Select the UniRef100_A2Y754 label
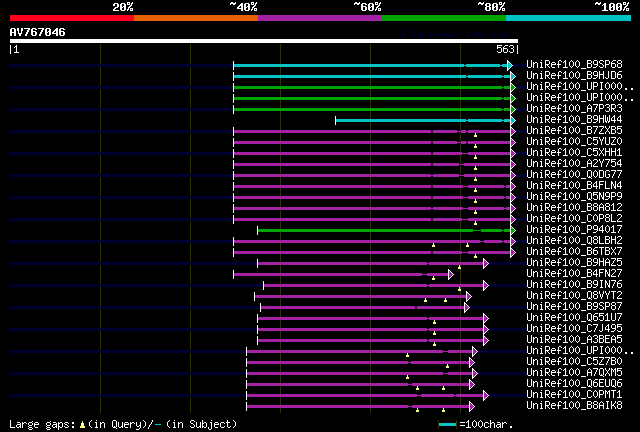Viewport: 640px width, 432px height. pyautogui.click(x=574, y=164)
